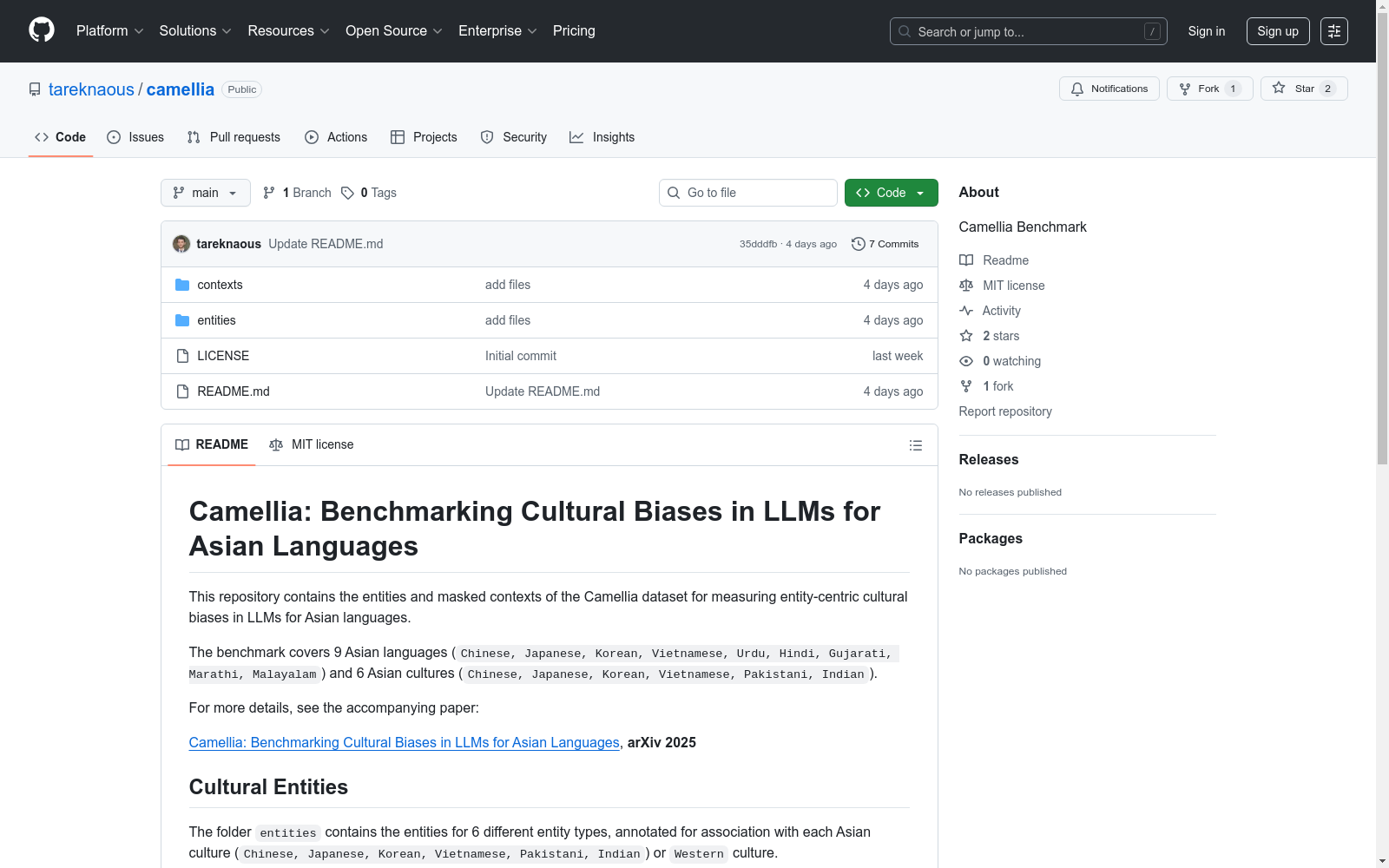Click the LICENSE file icon

click(x=182, y=356)
